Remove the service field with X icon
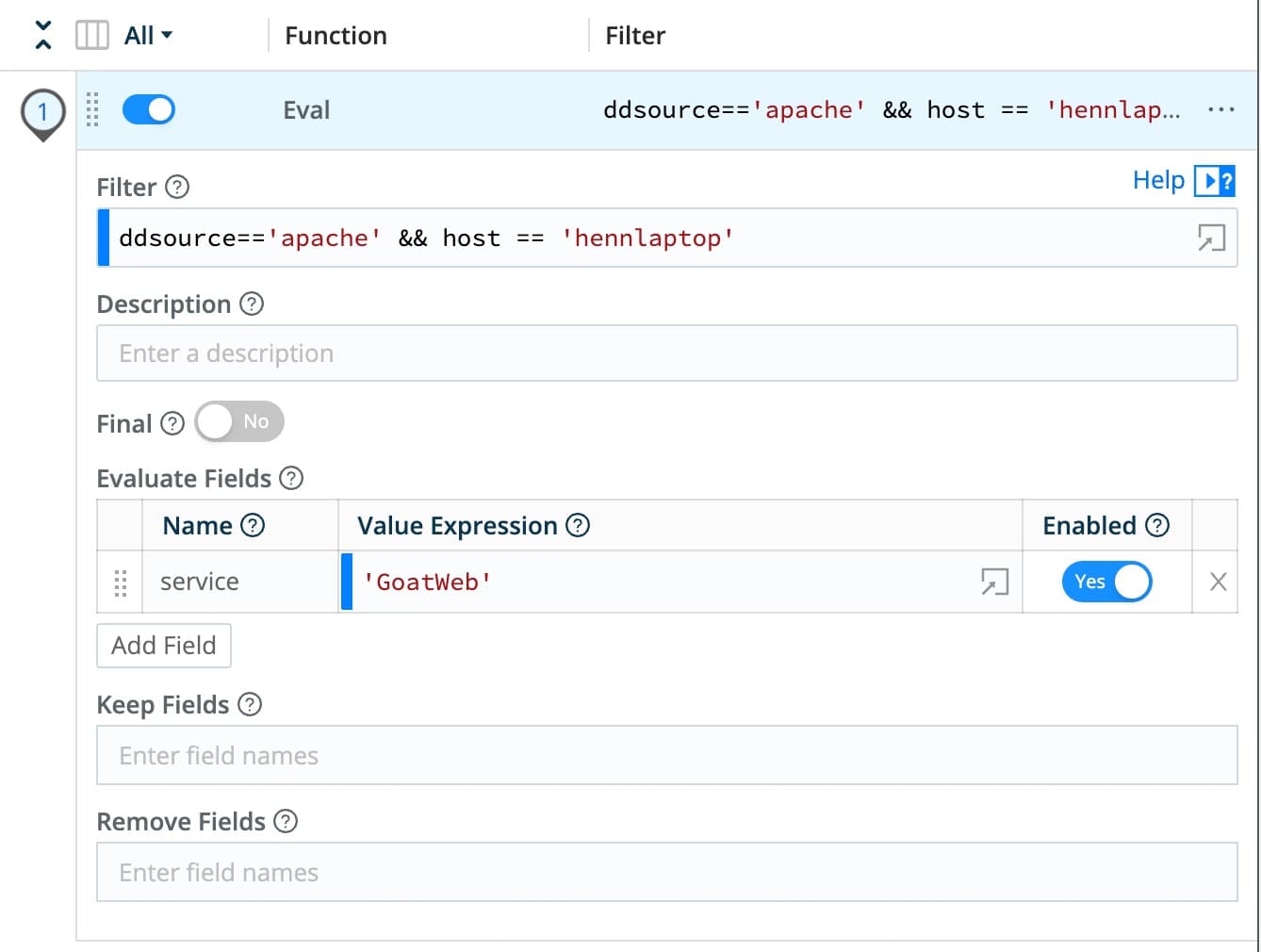Image resolution: width=1261 pixels, height=952 pixels. 1218,582
